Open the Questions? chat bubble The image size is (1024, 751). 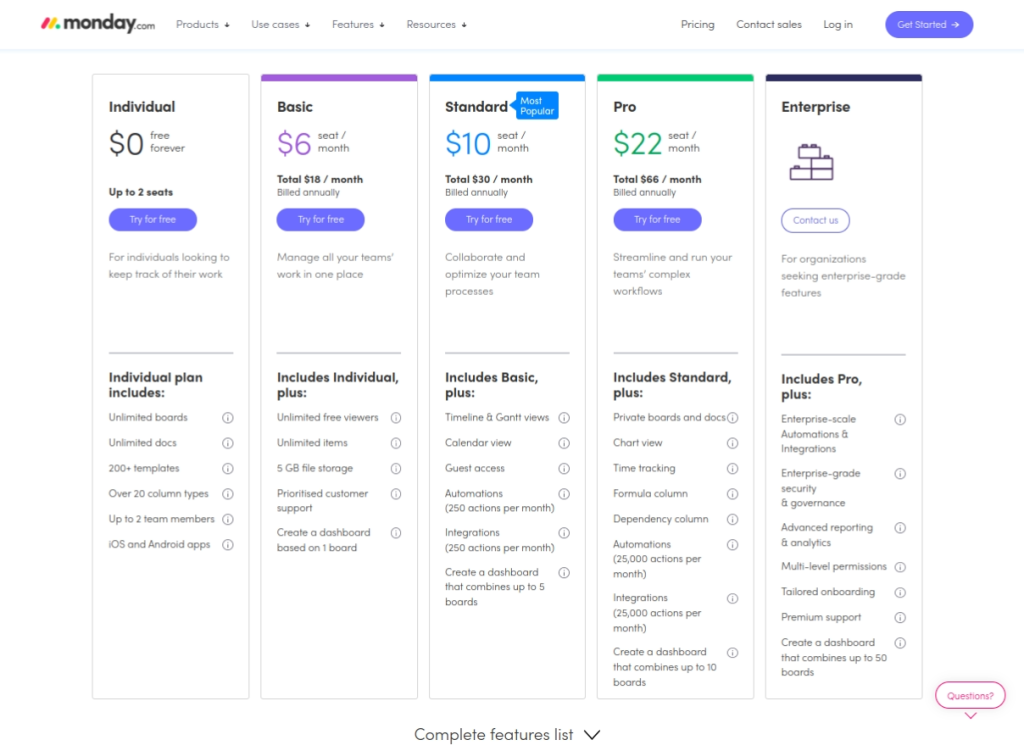[969, 695]
